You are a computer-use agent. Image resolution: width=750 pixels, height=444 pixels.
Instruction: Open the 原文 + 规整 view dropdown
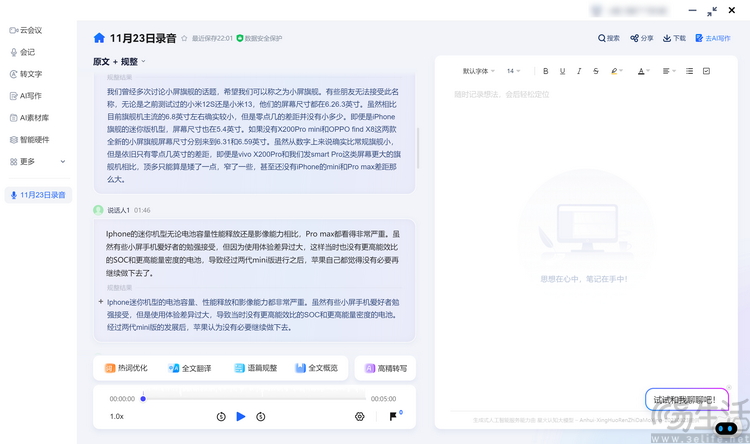pyautogui.click(x=119, y=62)
